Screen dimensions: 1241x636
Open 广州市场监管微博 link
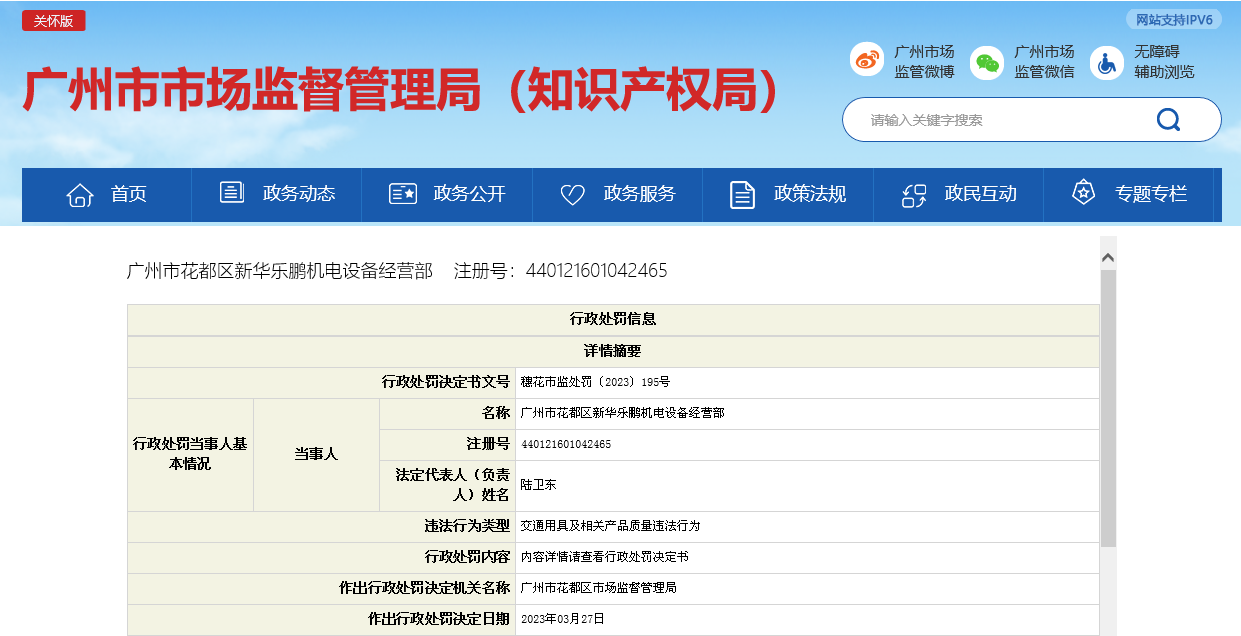(924, 61)
